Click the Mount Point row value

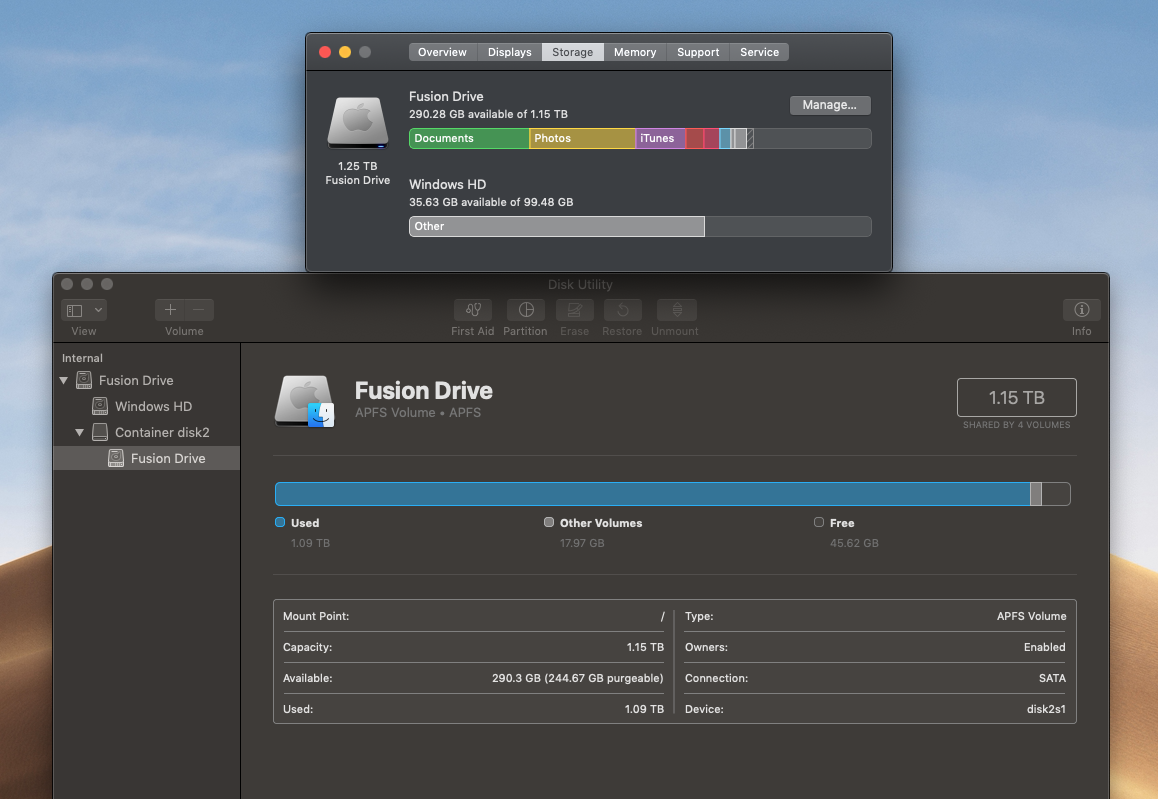point(662,616)
